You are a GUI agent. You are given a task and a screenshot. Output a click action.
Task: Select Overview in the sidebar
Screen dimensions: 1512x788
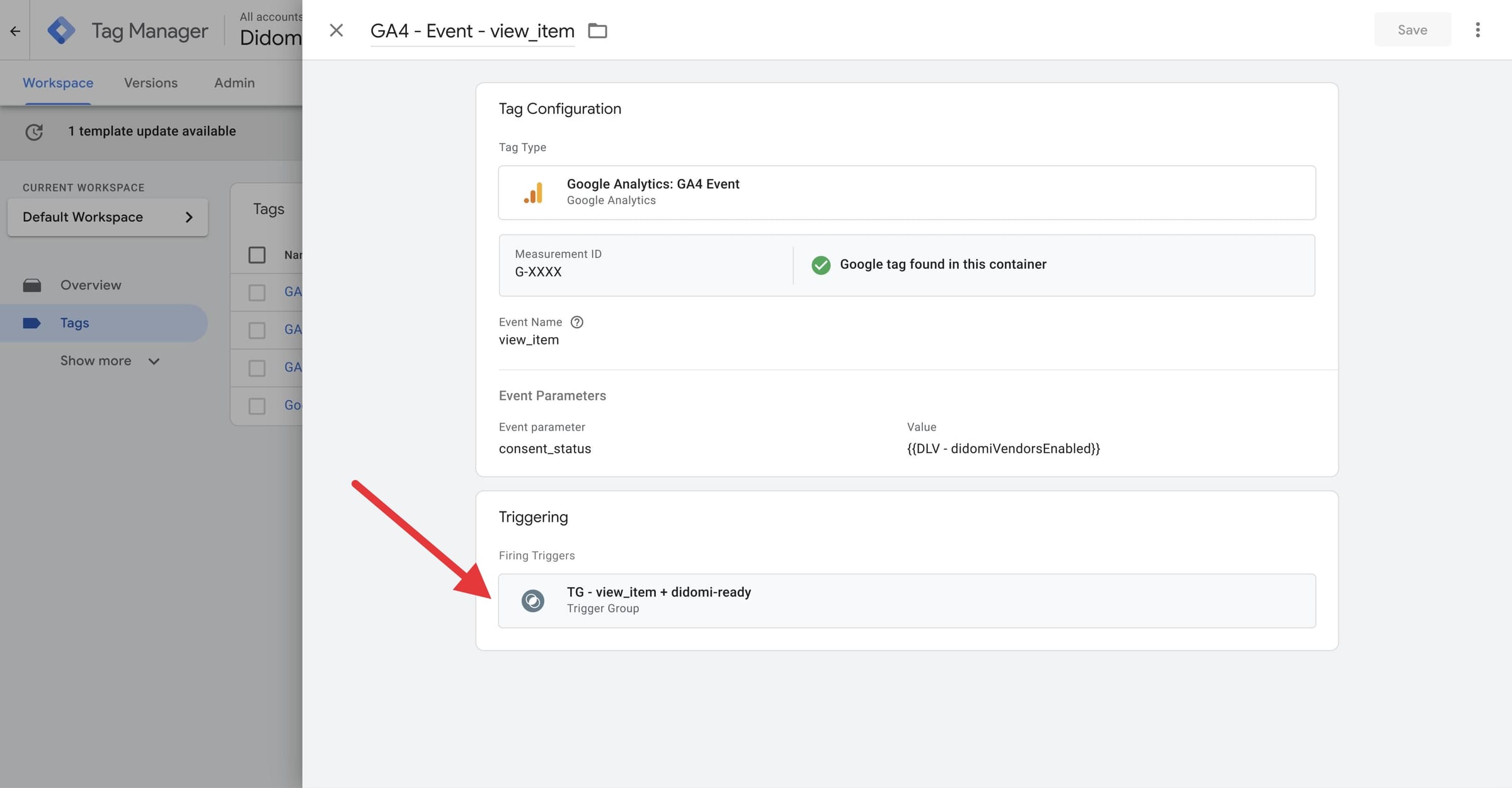tap(91, 285)
